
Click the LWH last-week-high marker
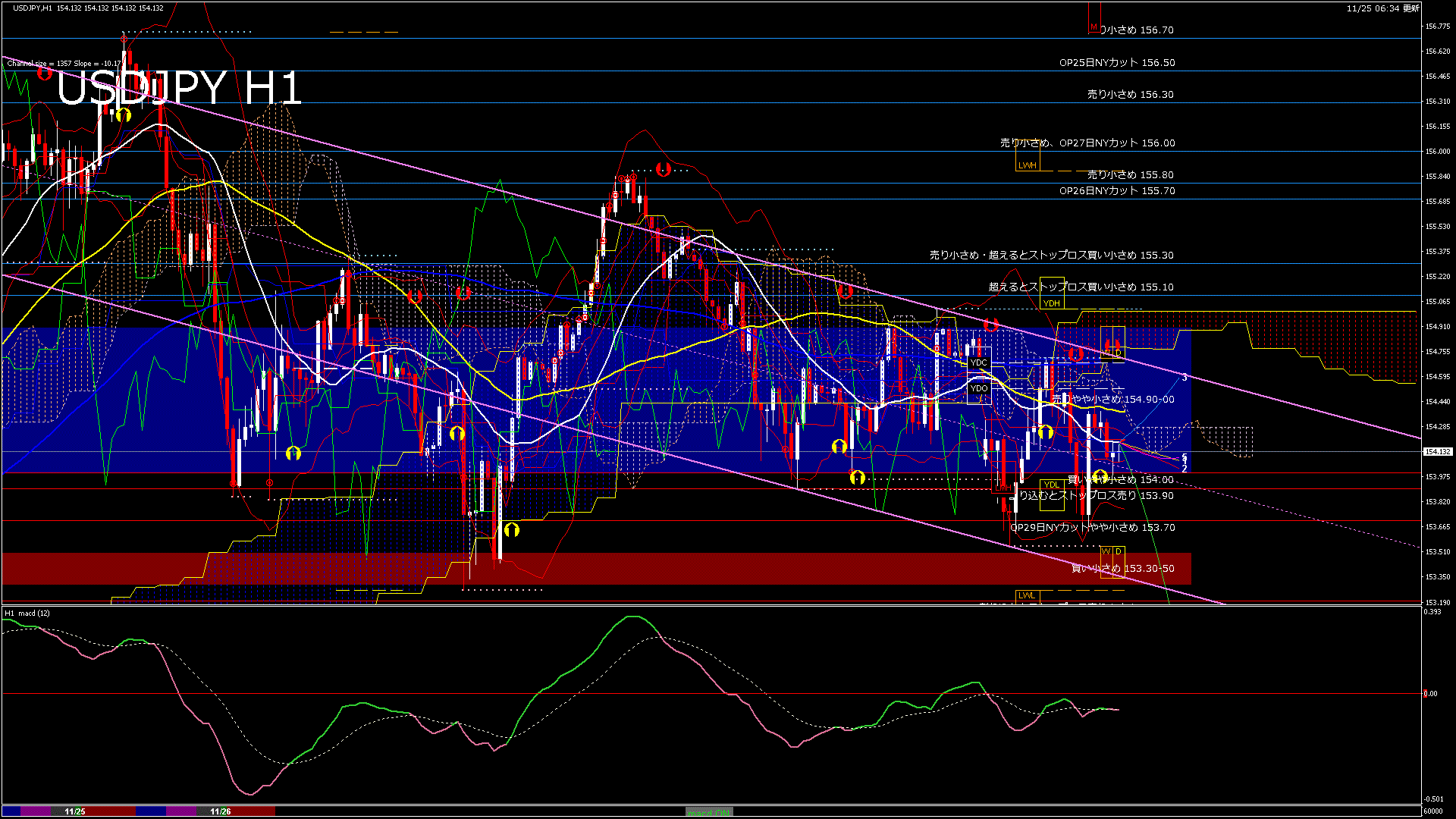point(1027,165)
